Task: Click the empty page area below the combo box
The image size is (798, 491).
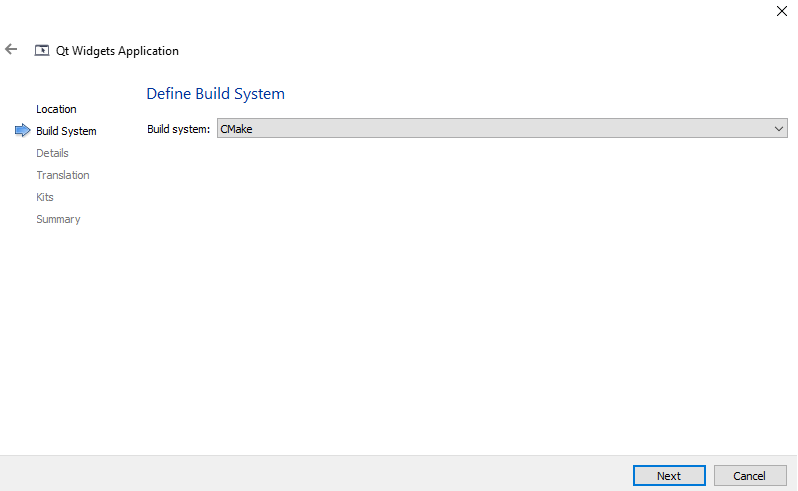Action: (460, 300)
